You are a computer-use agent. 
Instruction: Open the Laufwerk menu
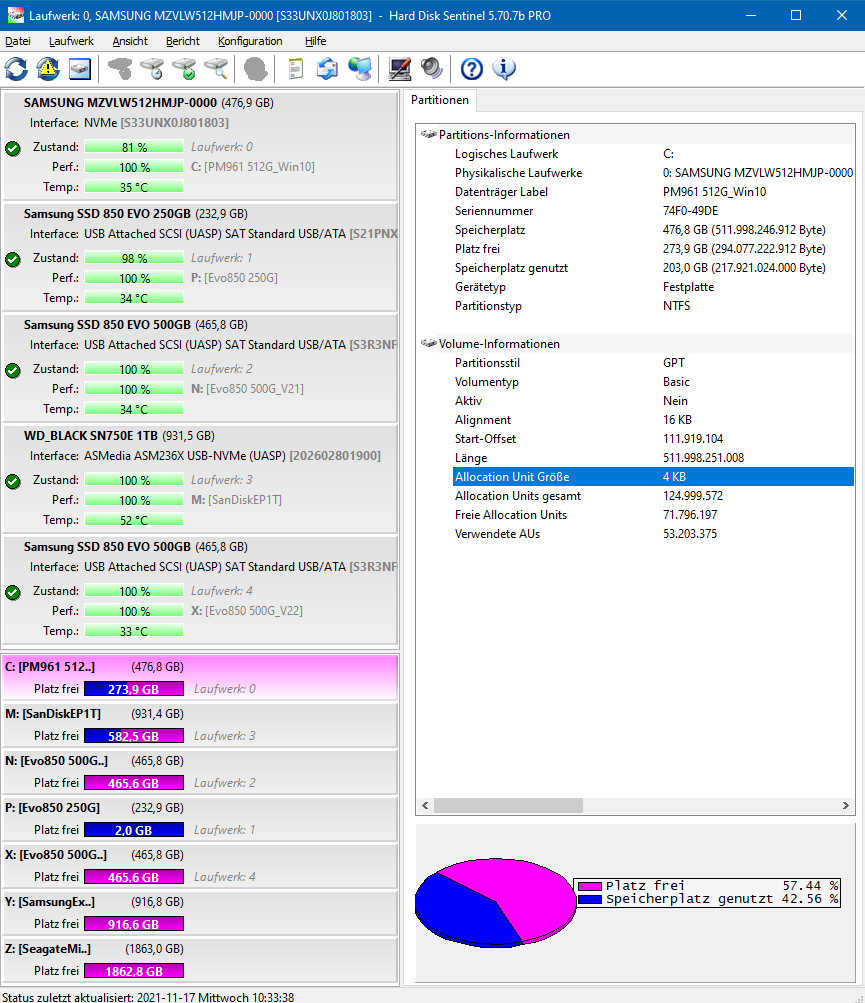click(x=71, y=41)
